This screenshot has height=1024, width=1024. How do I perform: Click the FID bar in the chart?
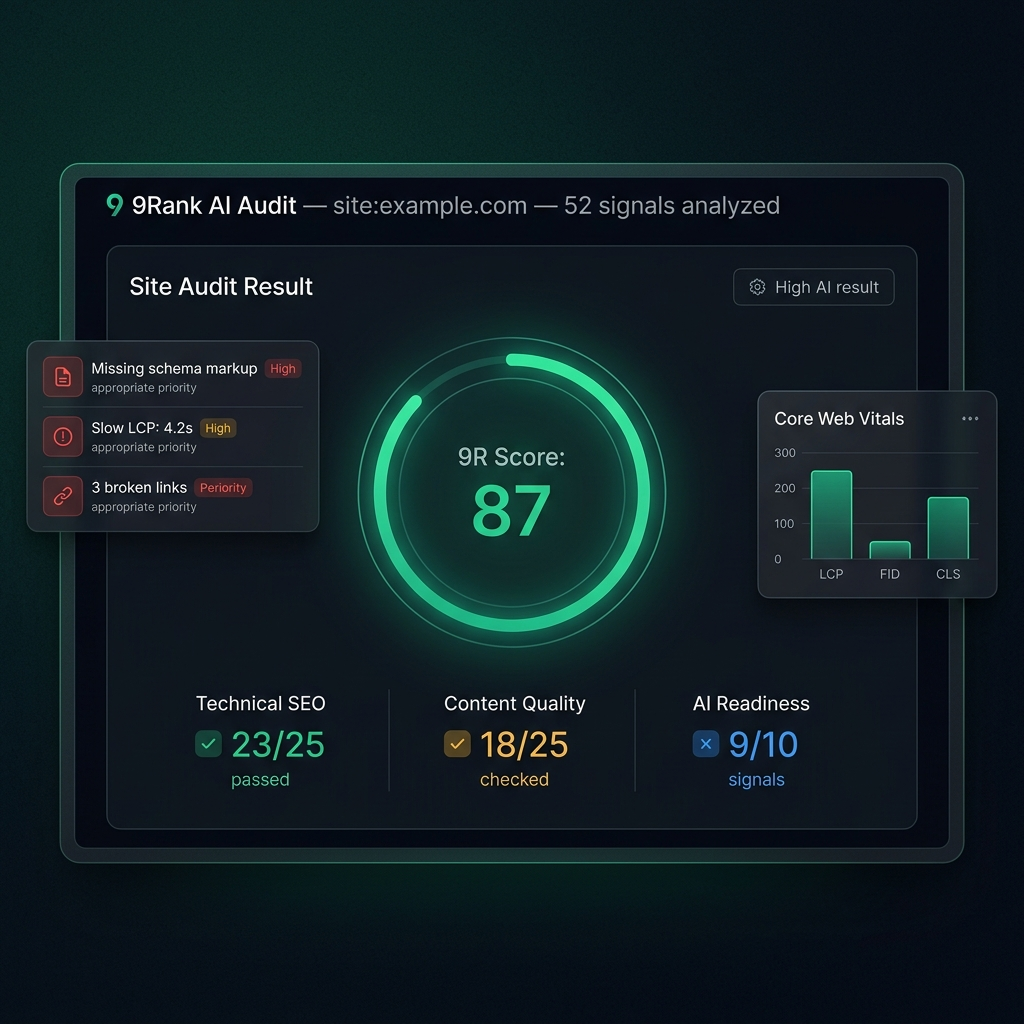tap(889, 550)
